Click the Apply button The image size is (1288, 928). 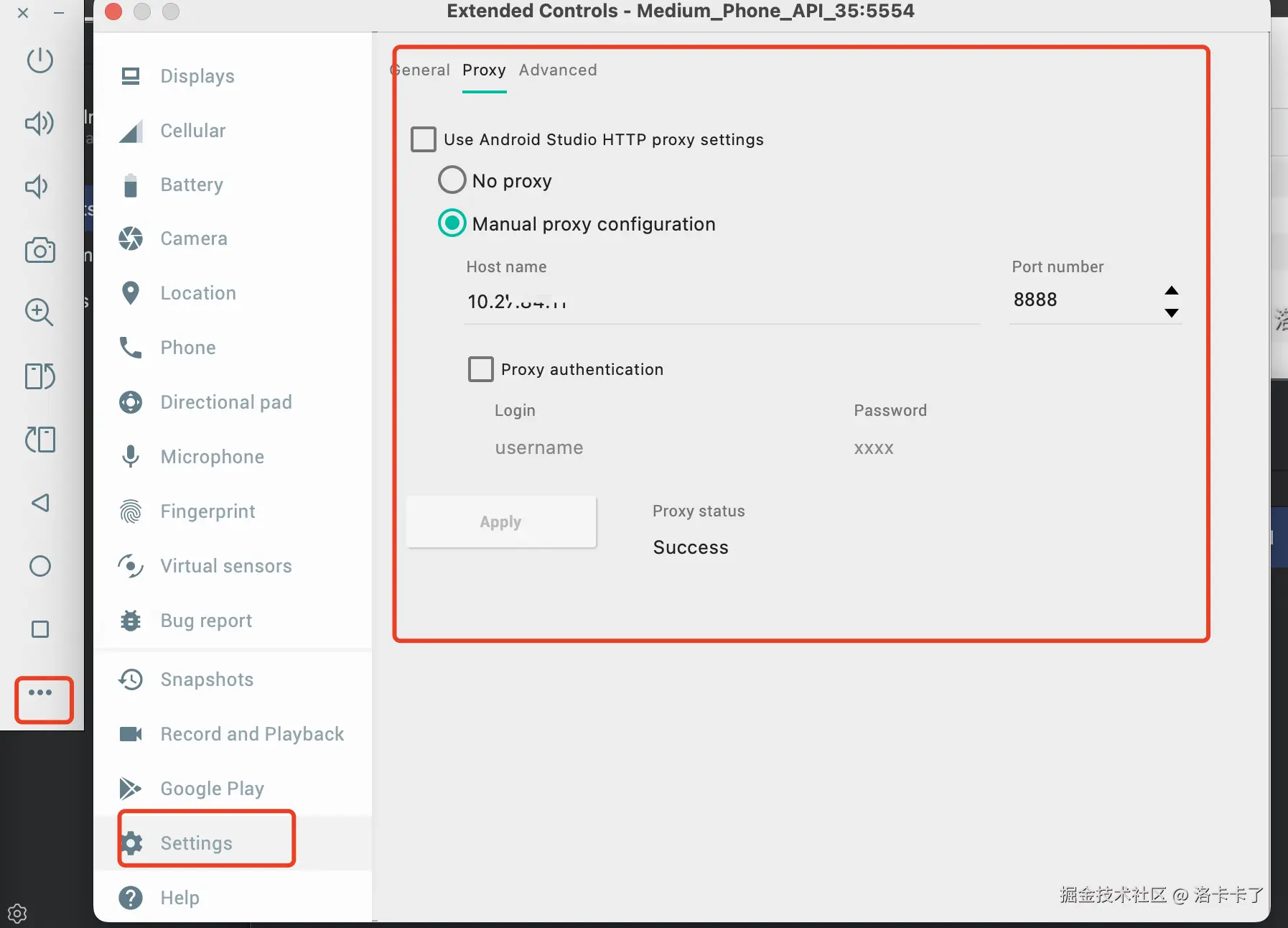click(501, 522)
